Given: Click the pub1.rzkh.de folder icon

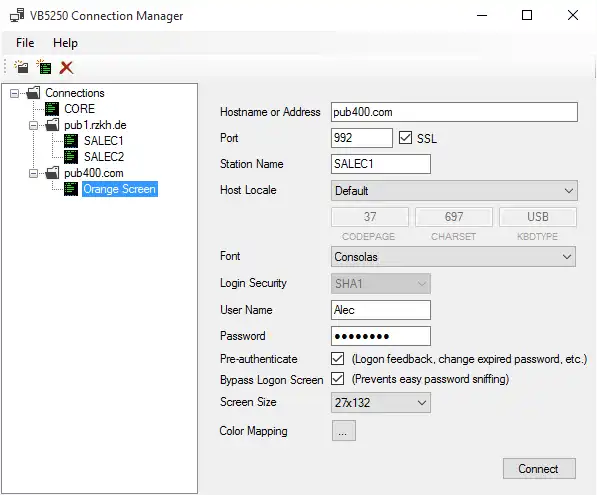Looking at the screenshot, I should coord(52,125).
